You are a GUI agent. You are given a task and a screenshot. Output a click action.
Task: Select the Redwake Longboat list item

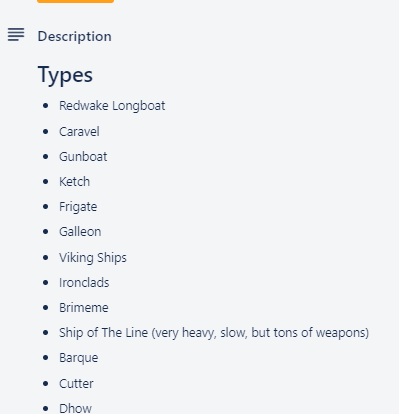pos(112,106)
